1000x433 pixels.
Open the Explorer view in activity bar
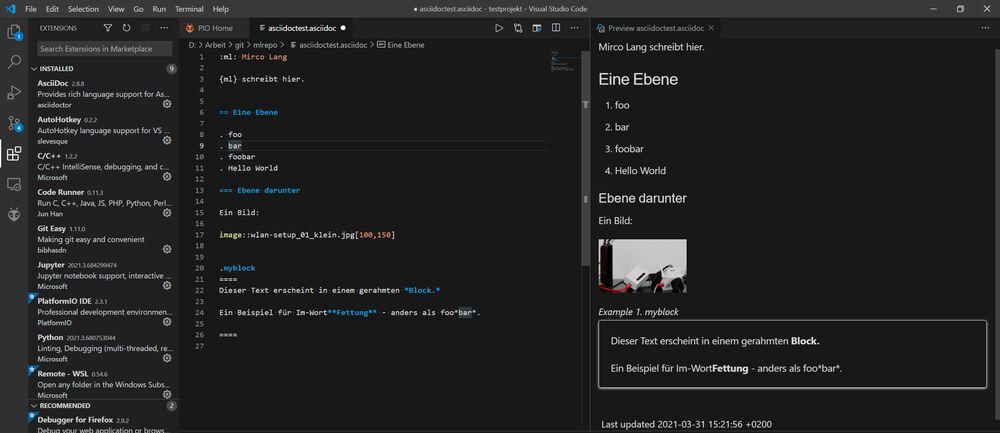tap(14, 32)
